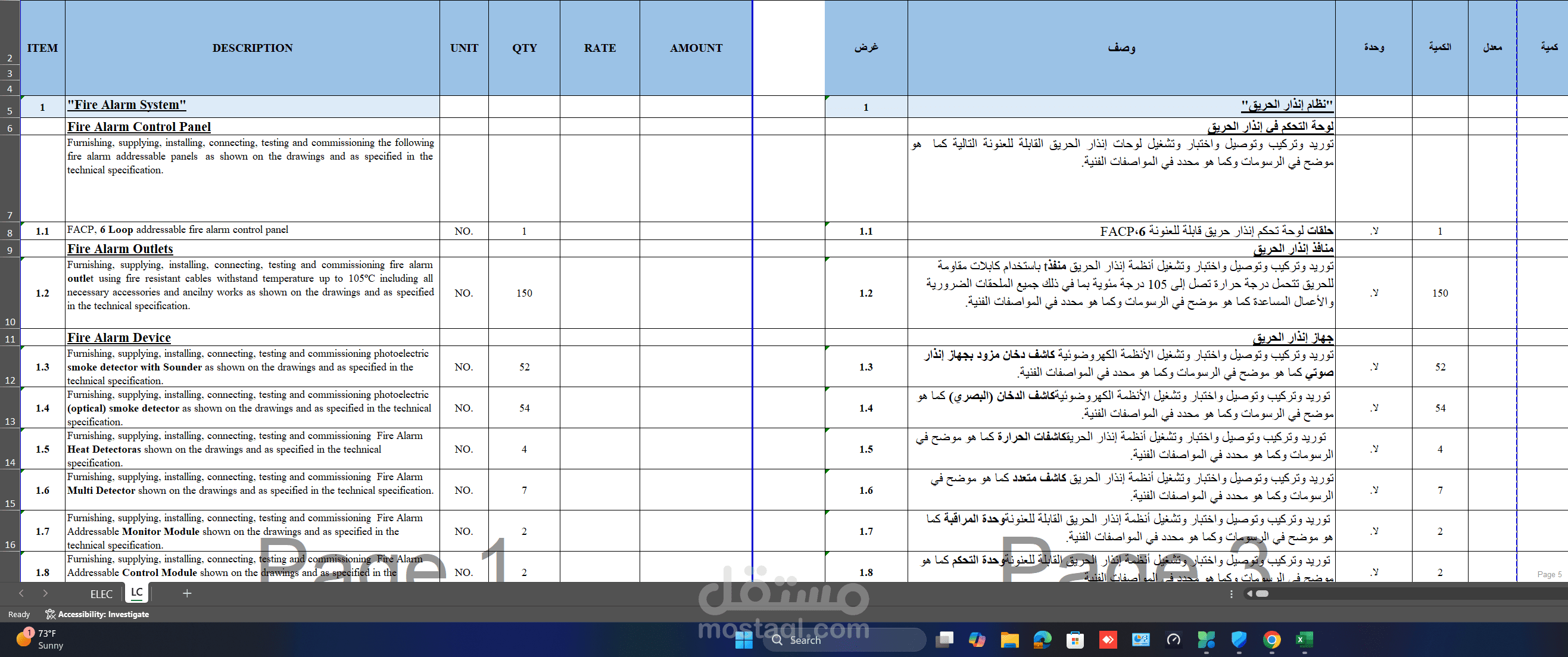1568x657 pixels.
Task: Select the AMOUNT header cell
Action: [x=696, y=48]
